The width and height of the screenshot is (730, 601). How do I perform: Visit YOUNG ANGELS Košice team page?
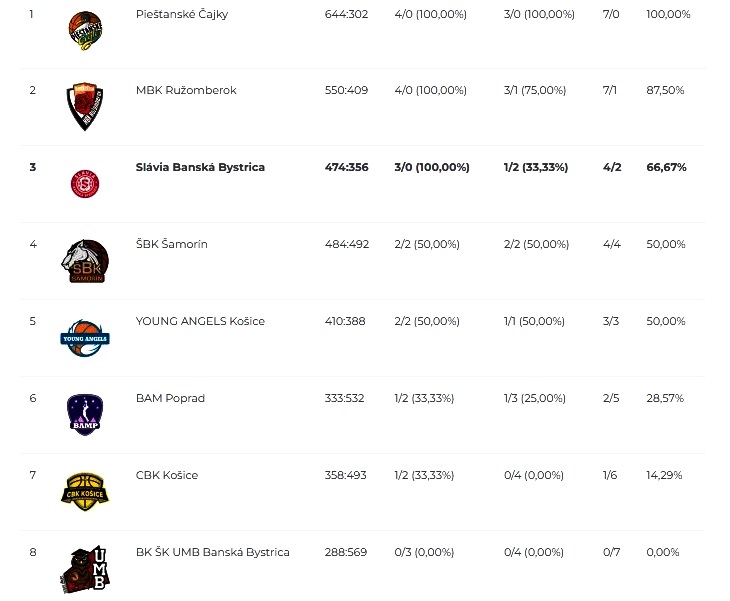click(200, 321)
